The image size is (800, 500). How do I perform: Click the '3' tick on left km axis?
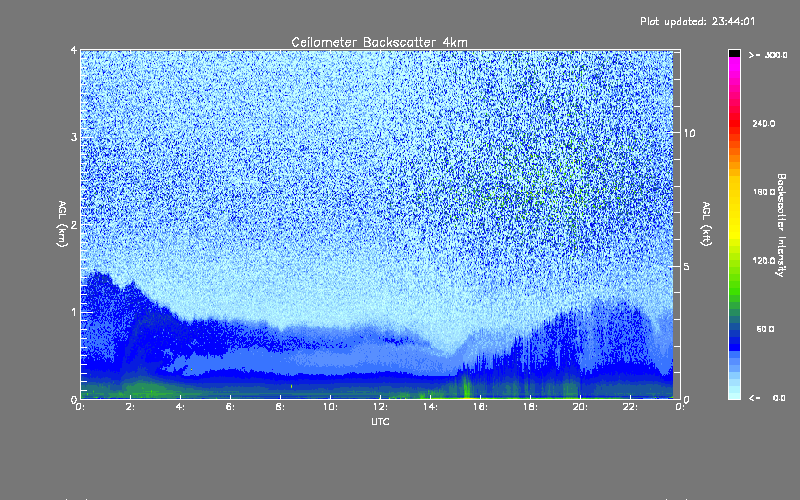click(x=74, y=137)
